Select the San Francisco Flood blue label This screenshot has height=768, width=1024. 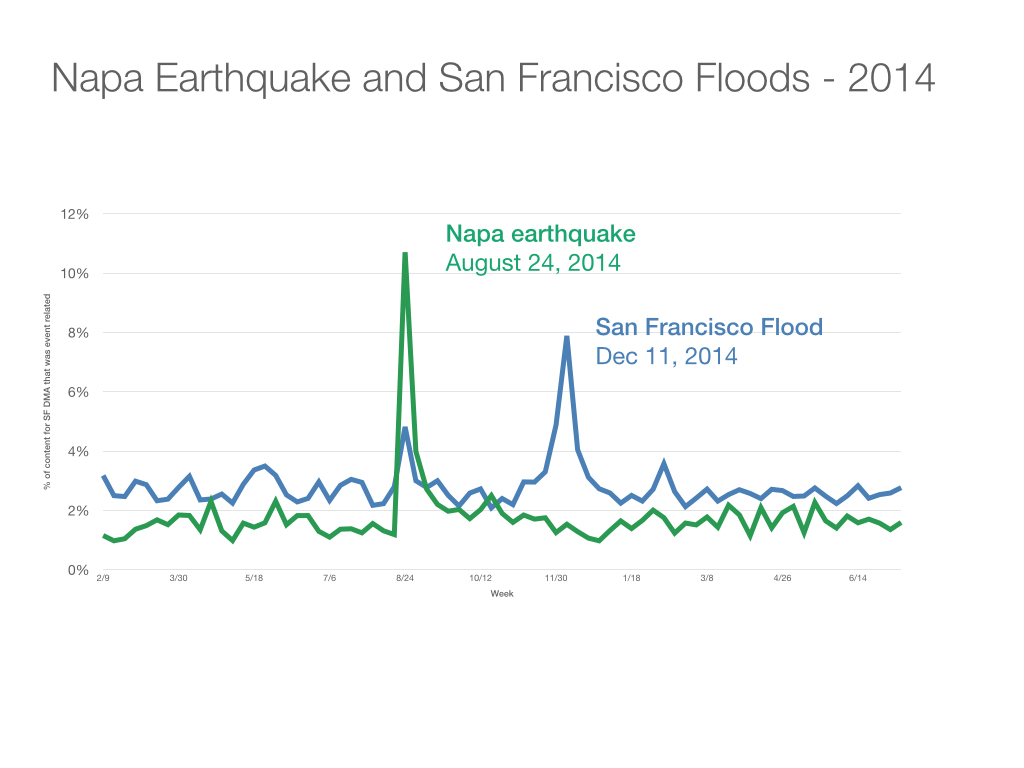coord(709,327)
